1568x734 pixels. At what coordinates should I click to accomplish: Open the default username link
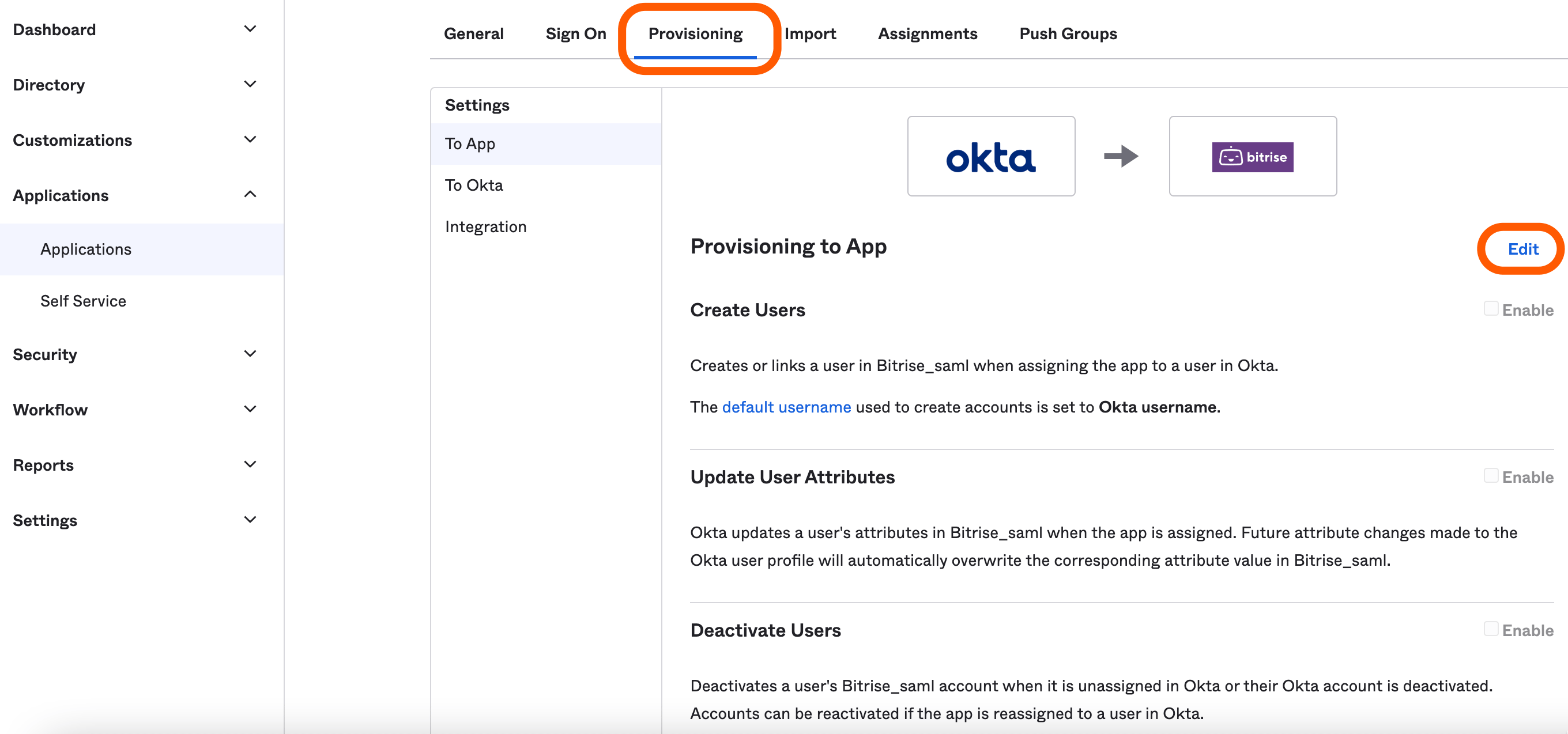tap(786, 407)
